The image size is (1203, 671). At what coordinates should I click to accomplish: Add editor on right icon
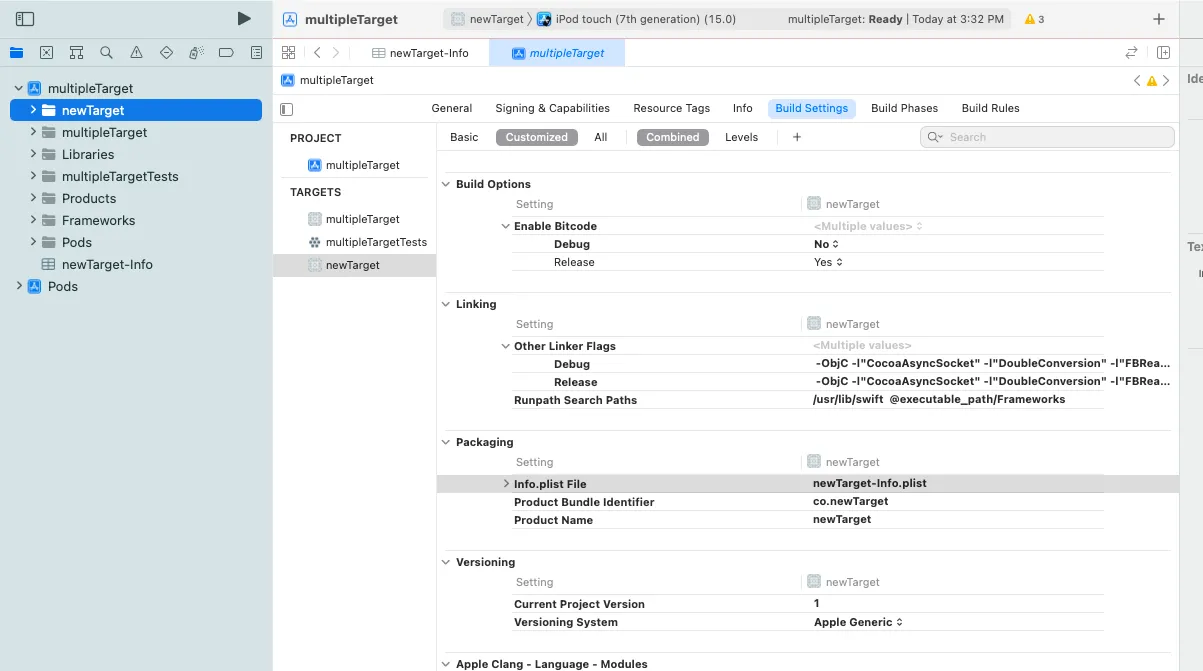click(x=1164, y=53)
